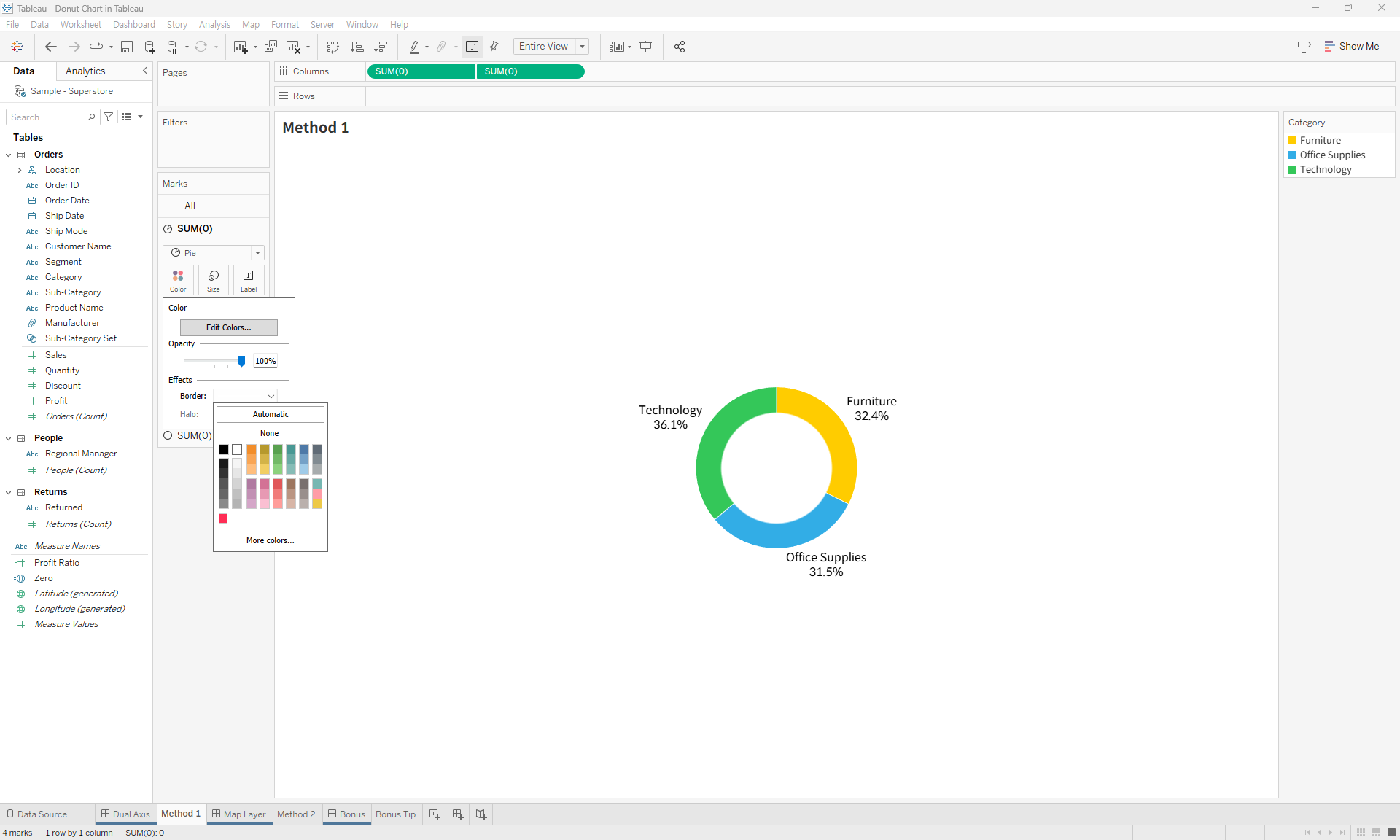Click the Edit Colors button

pyautogui.click(x=228, y=327)
